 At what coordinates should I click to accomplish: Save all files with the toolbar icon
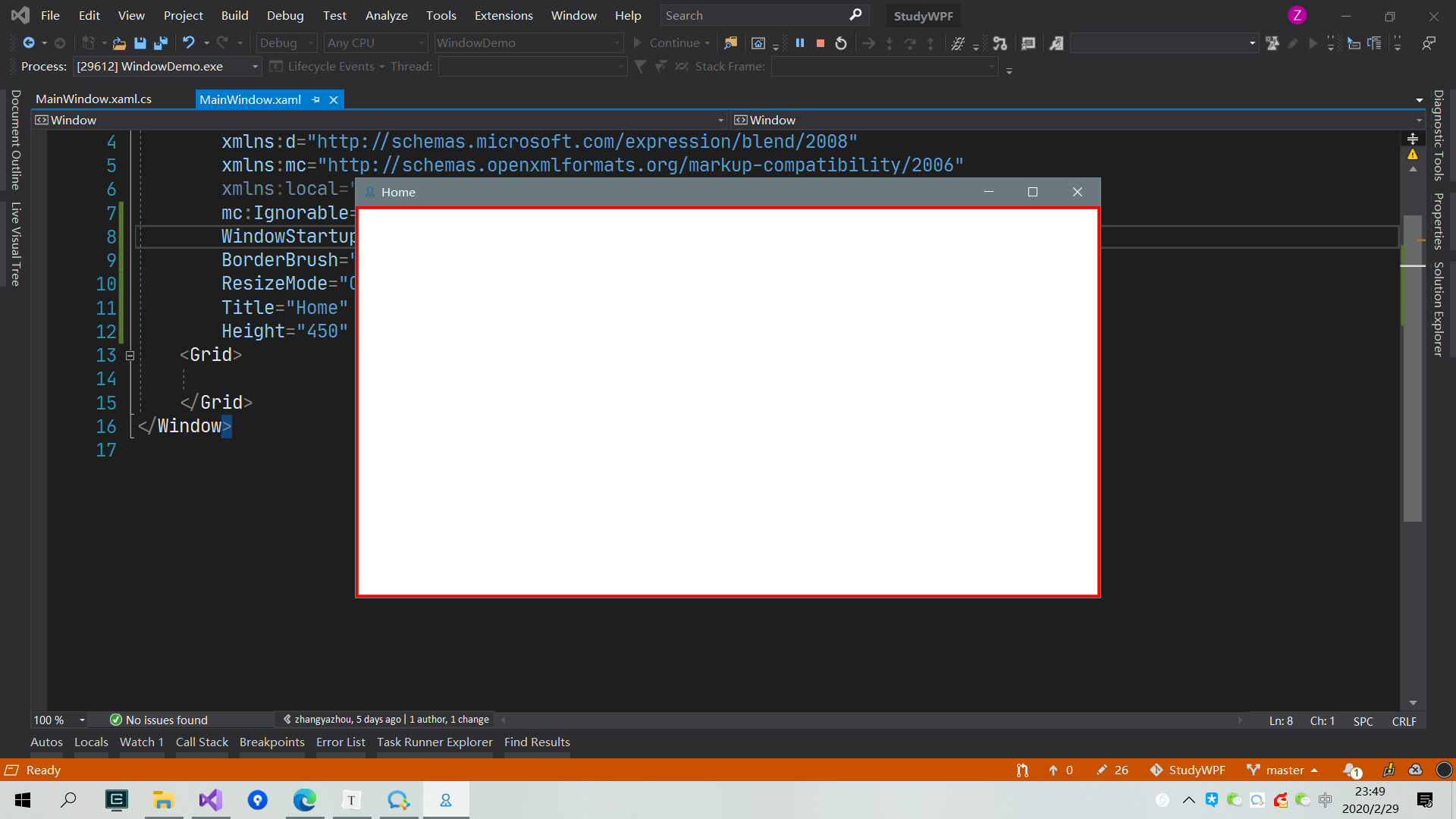[160, 43]
